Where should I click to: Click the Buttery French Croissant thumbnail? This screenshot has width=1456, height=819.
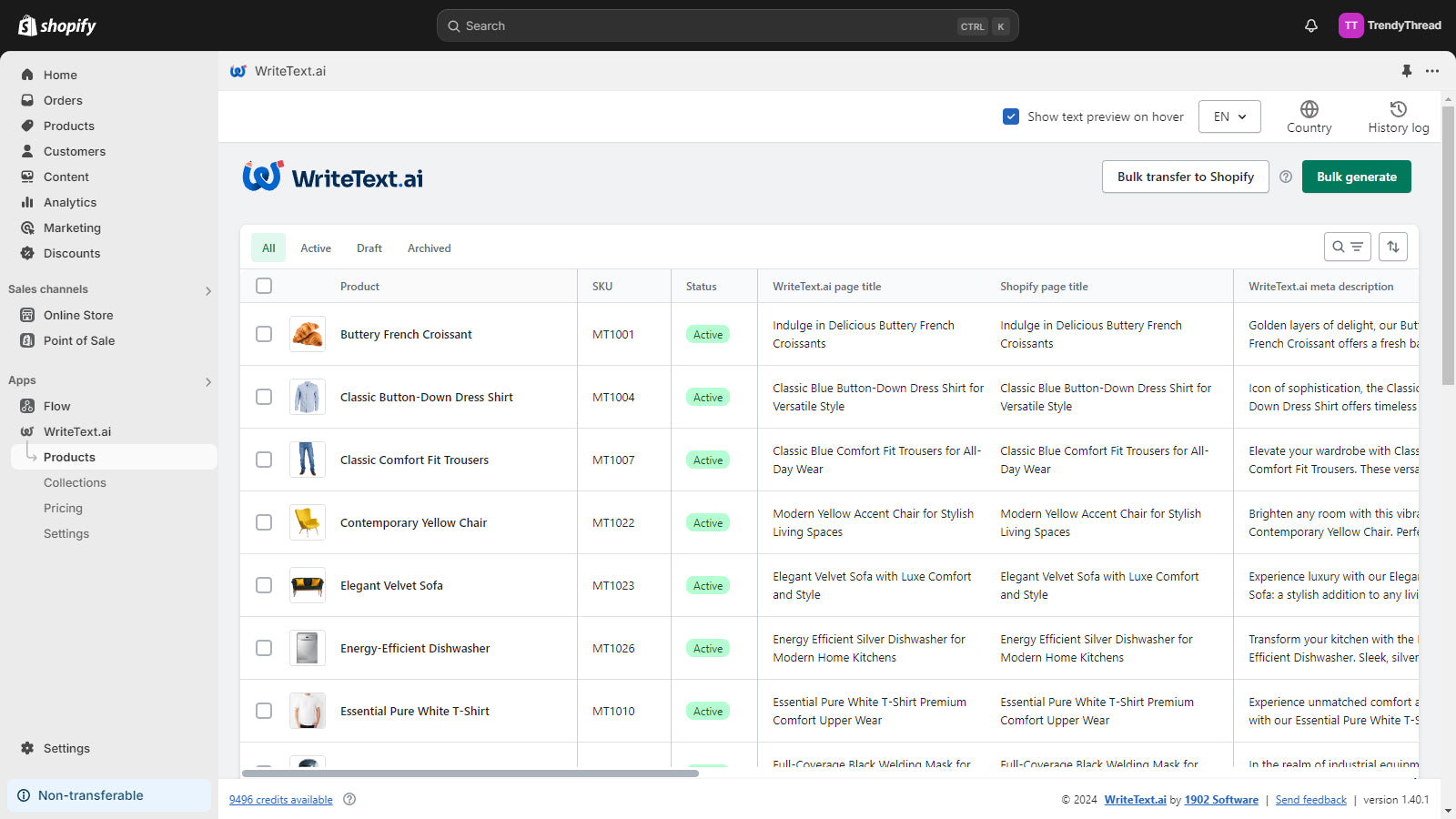(x=308, y=334)
